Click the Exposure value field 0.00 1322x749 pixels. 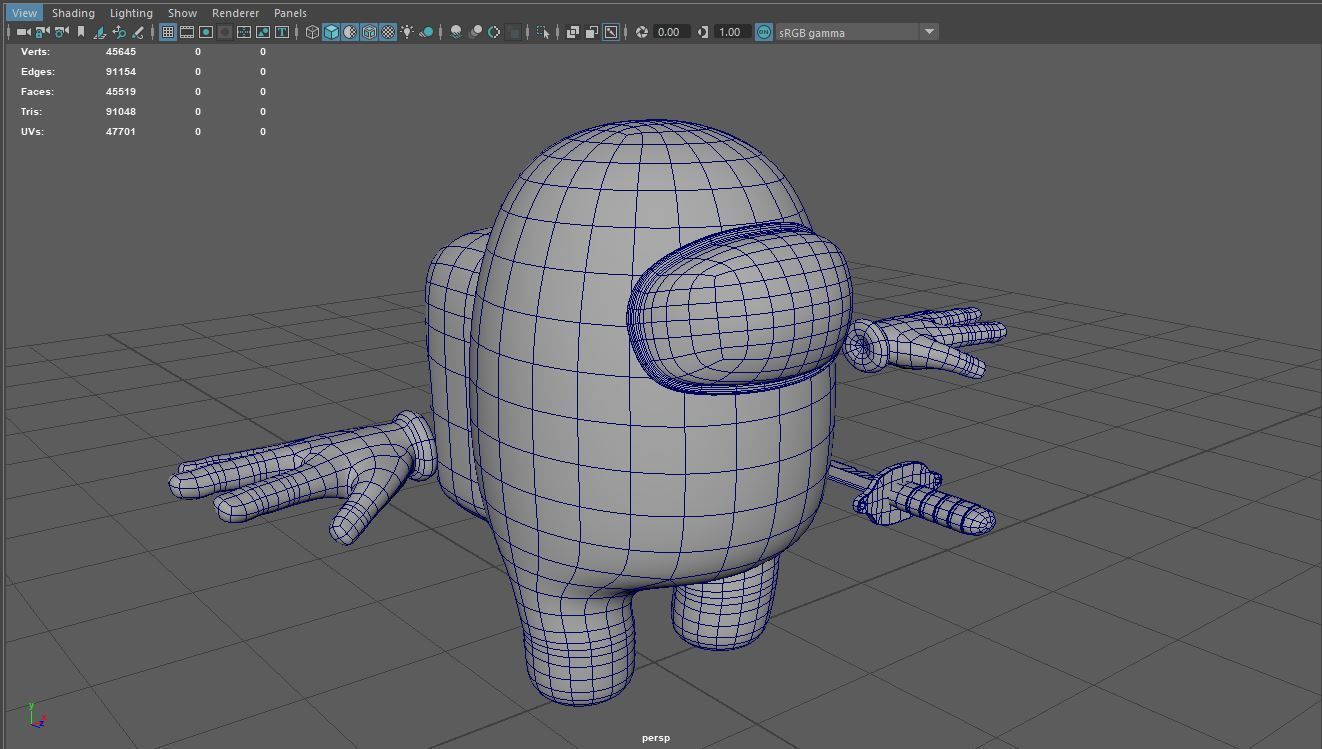click(670, 32)
